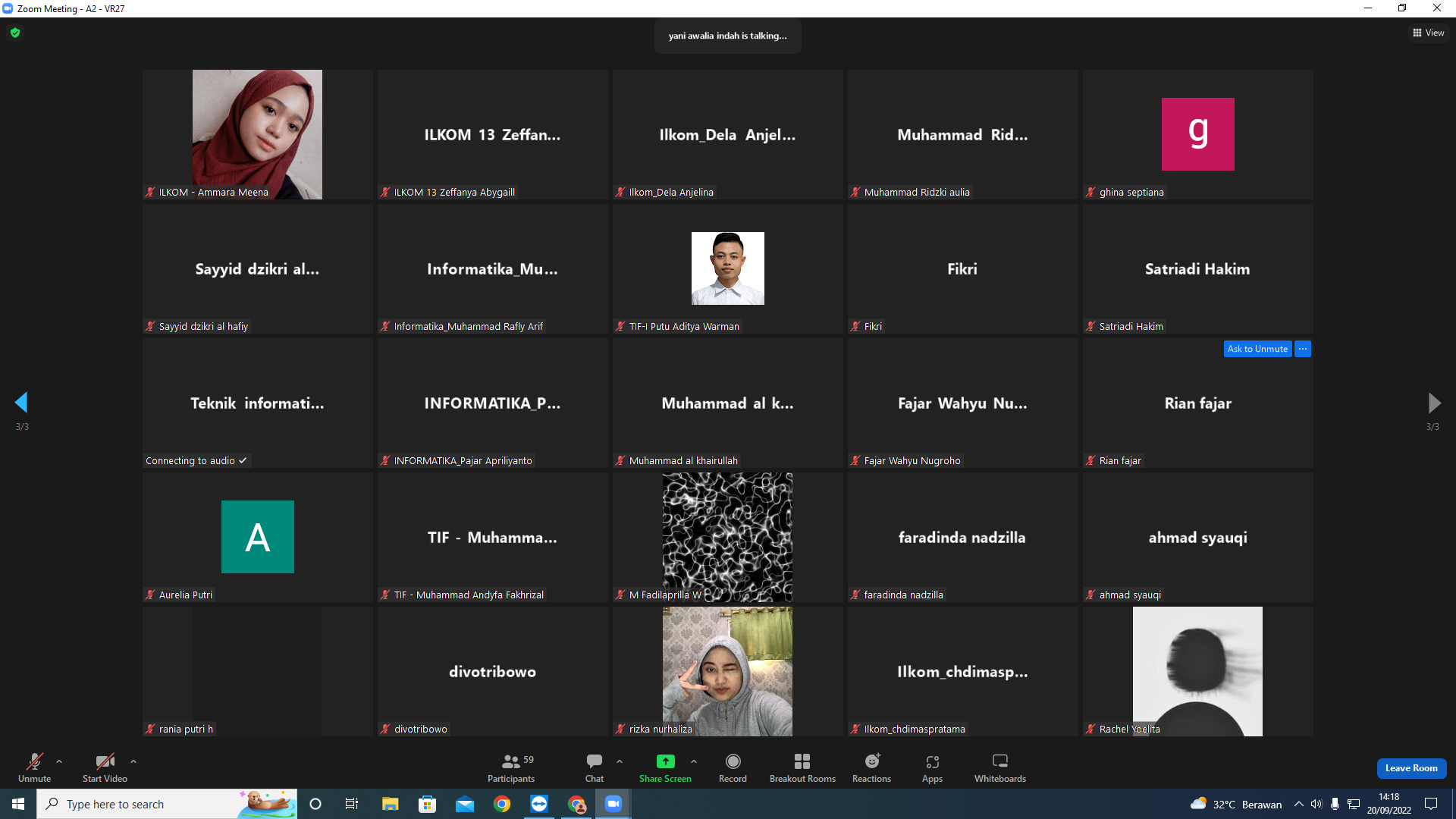The image size is (1456, 819).
Task: Open the Chat panel
Action: (595, 767)
